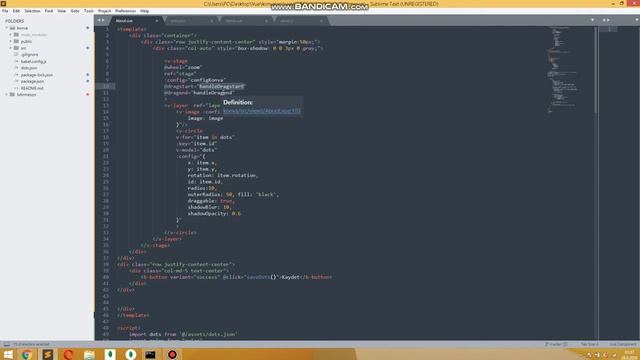Expand the node_modules folder arrow
This screenshot has width=640, height=360.
click(x=11, y=35)
